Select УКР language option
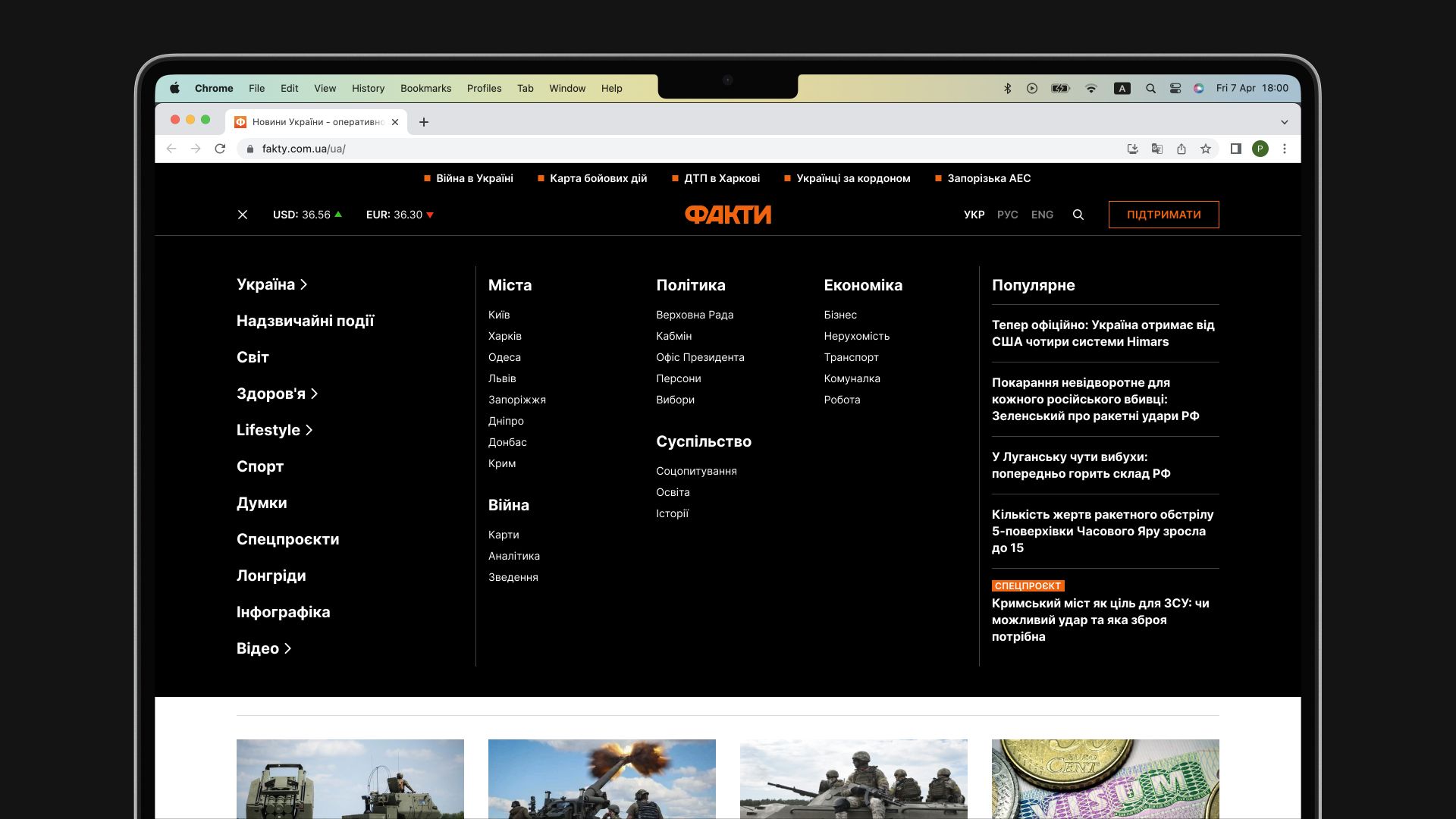The image size is (1456, 819). (974, 215)
